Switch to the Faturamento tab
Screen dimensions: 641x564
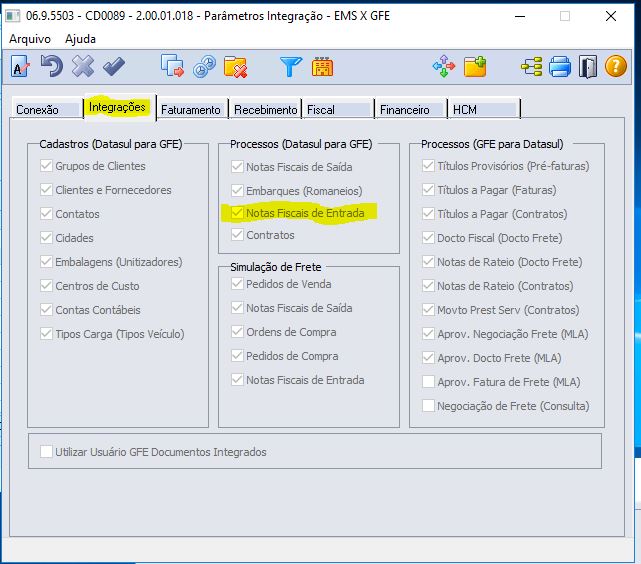coord(190,110)
